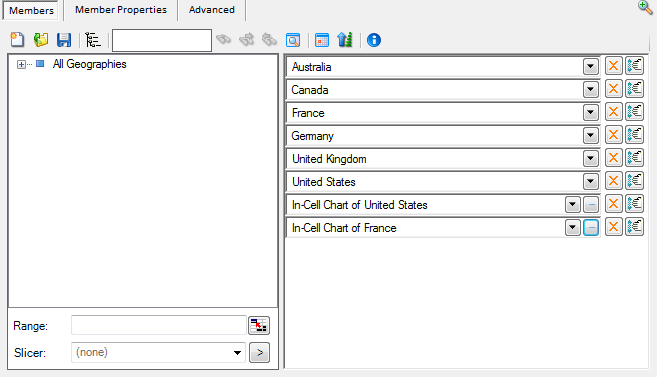
Task: Open the Australia dropdown arrow
Action: click(590, 67)
